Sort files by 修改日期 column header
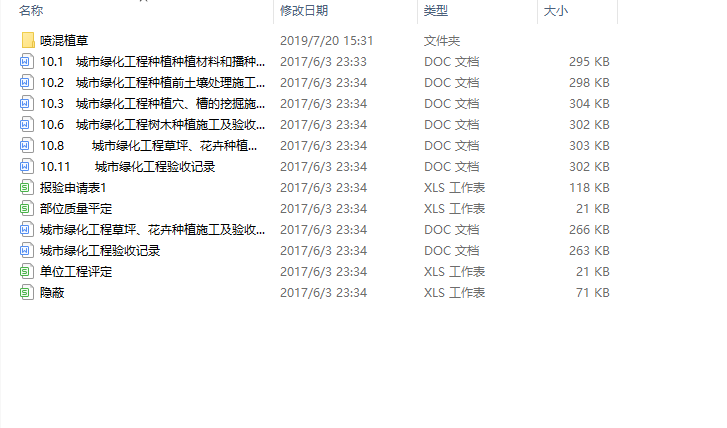727x428 pixels. (304, 11)
